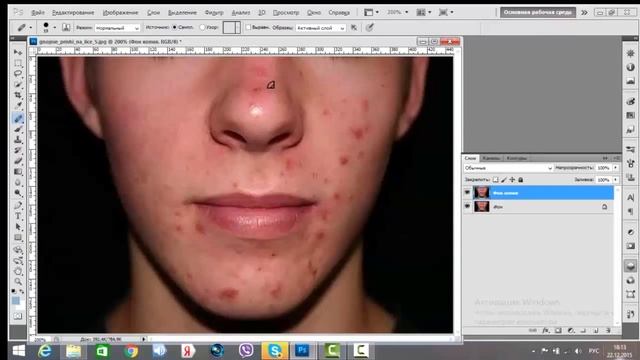
Task: Select the Path Selection tool
Action: pos(18,227)
